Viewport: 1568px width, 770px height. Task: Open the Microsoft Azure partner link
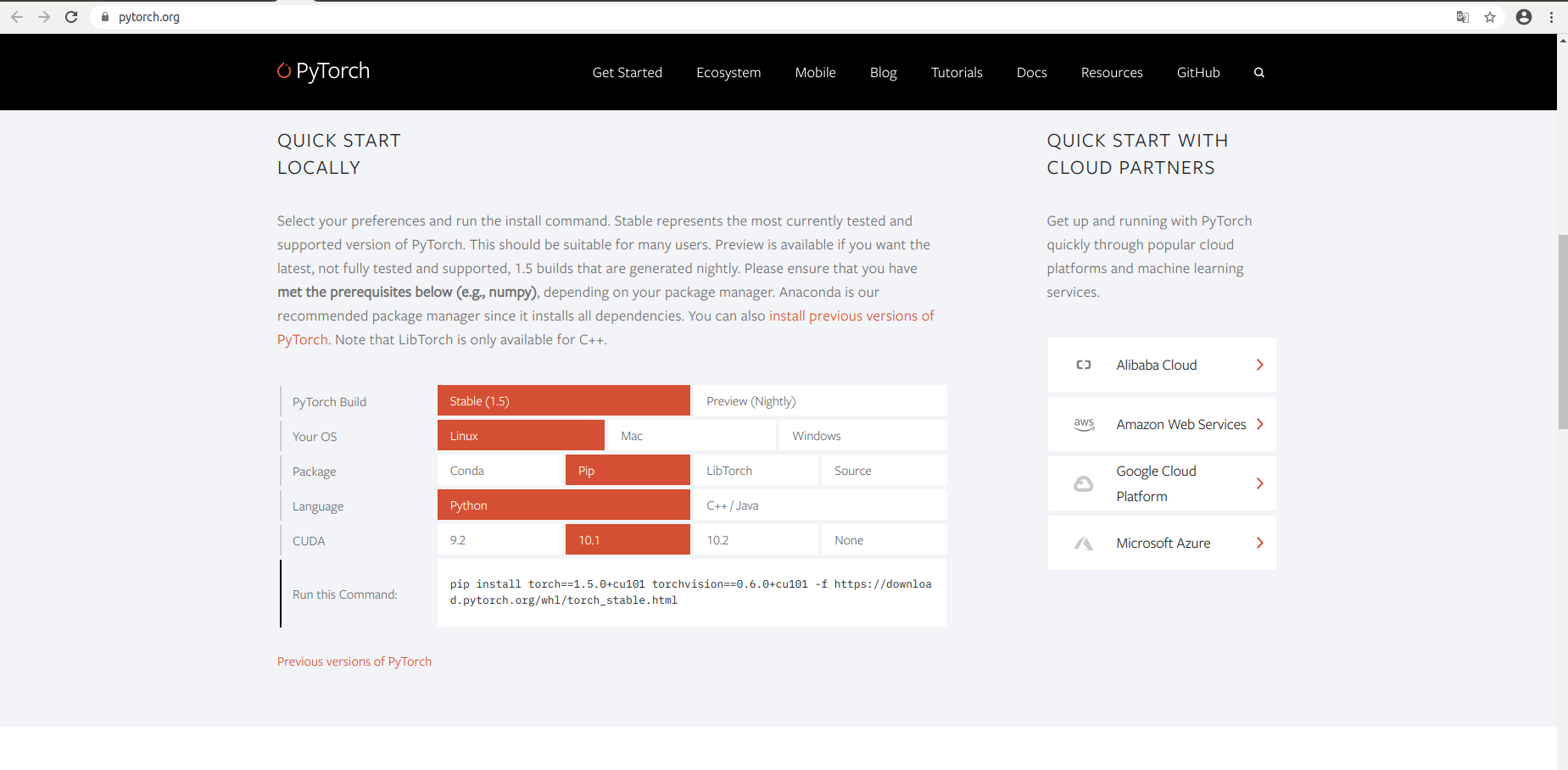pyautogui.click(x=1162, y=543)
